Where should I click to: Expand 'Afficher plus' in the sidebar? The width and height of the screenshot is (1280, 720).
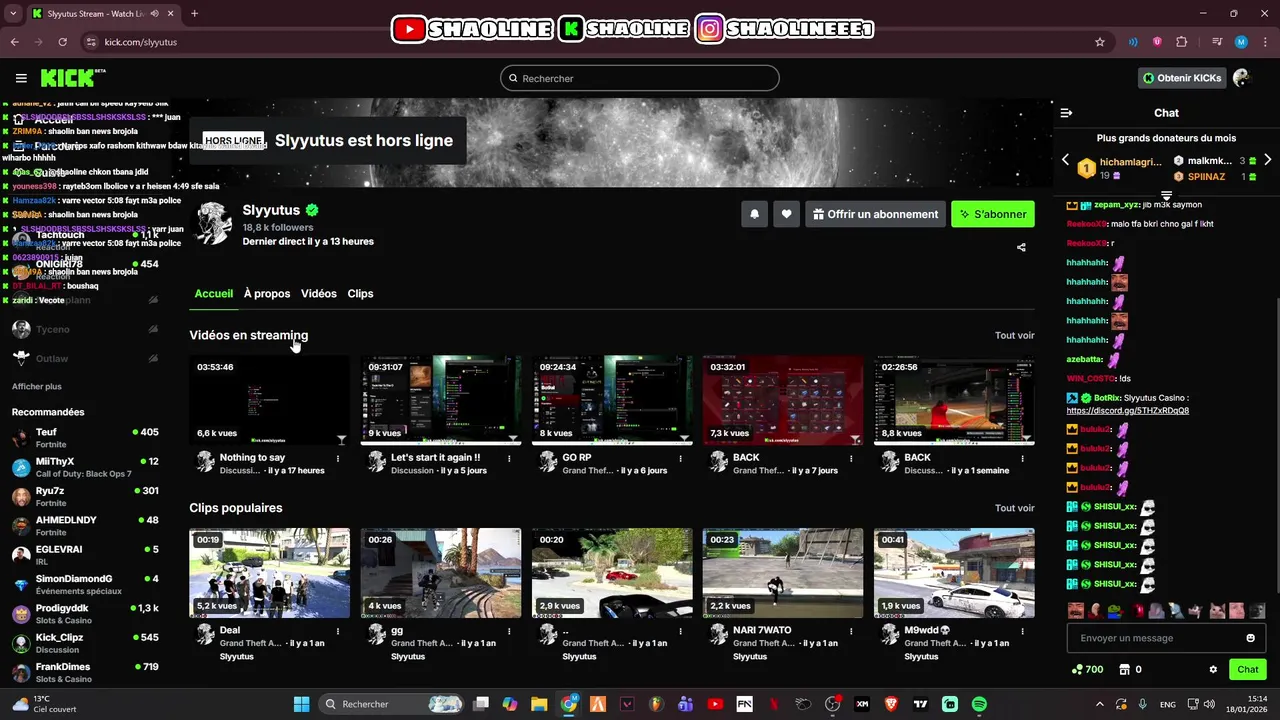37,386
